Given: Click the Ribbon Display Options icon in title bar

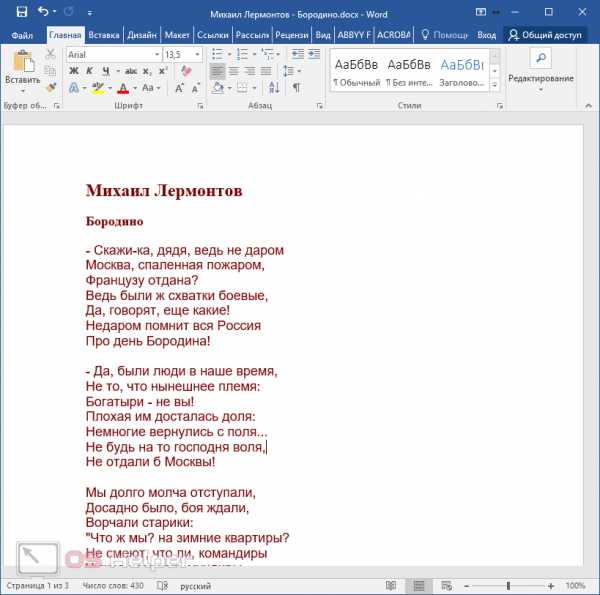Looking at the screenshot, I should (481, 12).
